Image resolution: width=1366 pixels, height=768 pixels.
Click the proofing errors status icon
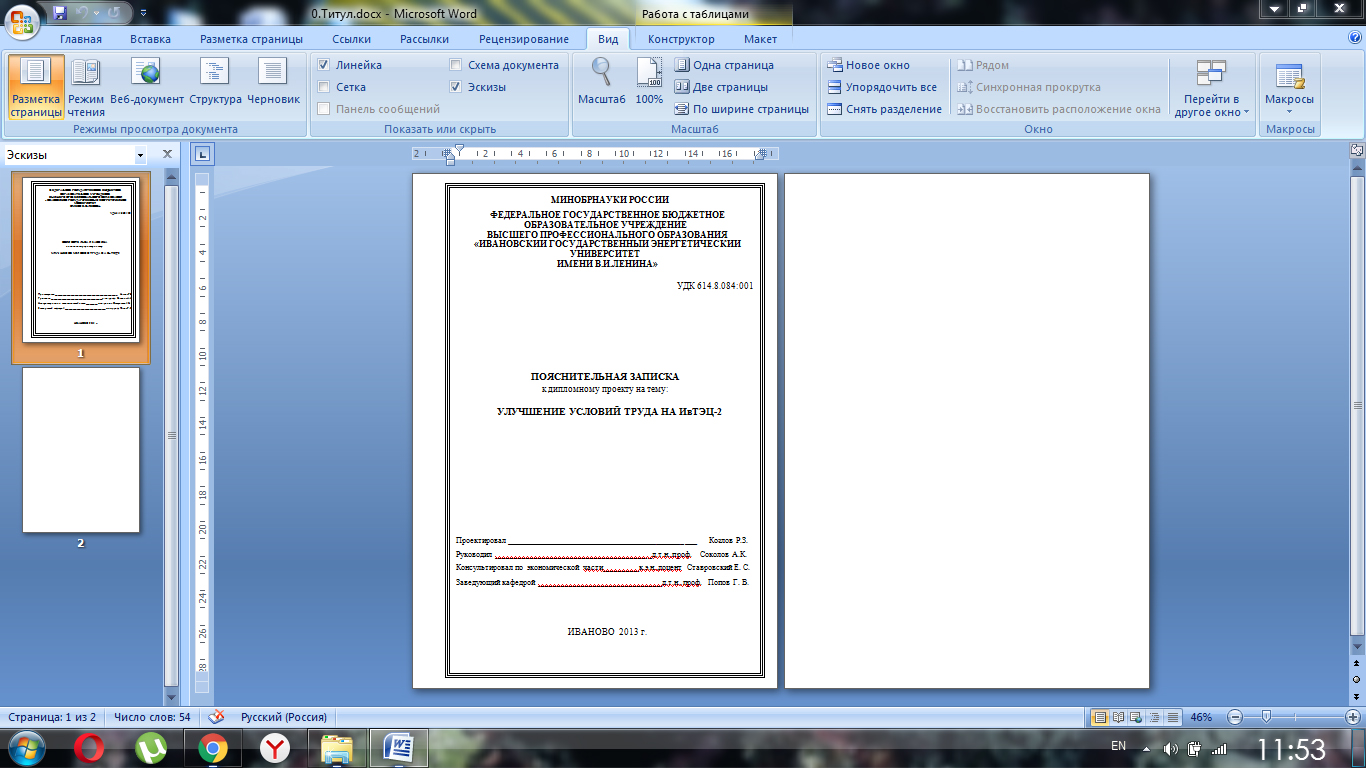pyautogui.click(x=217, y=717)
